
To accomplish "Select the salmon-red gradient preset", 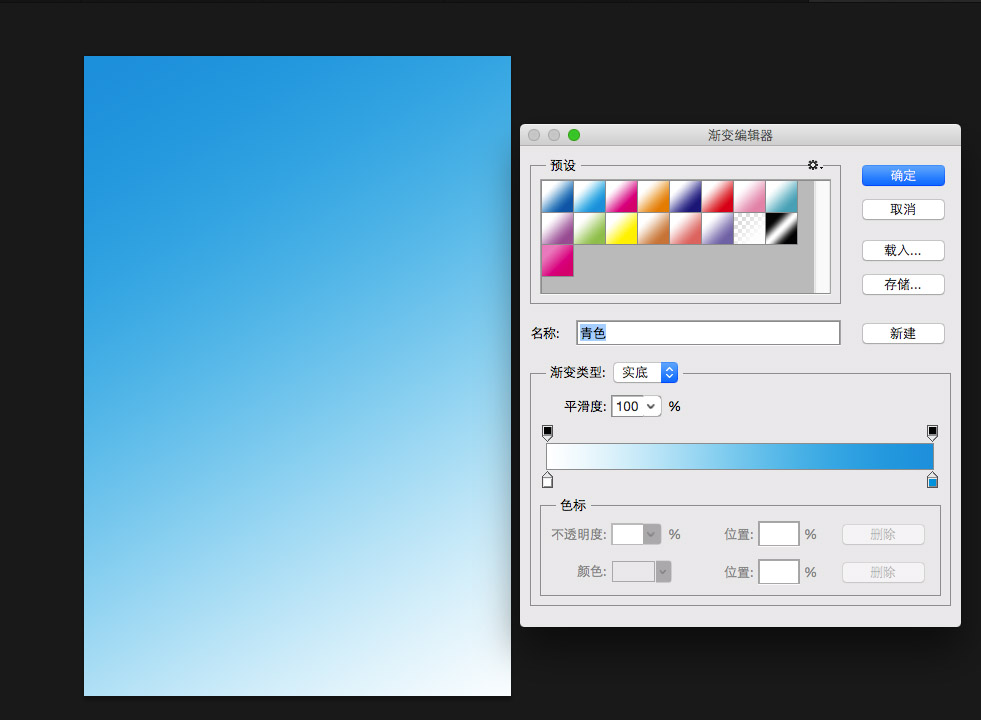I will coord(685,228).
